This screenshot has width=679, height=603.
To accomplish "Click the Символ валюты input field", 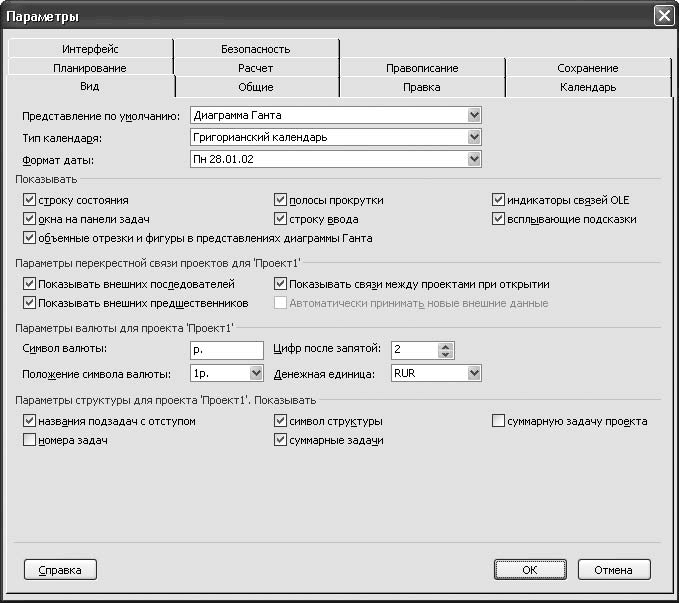I will 225,350.
